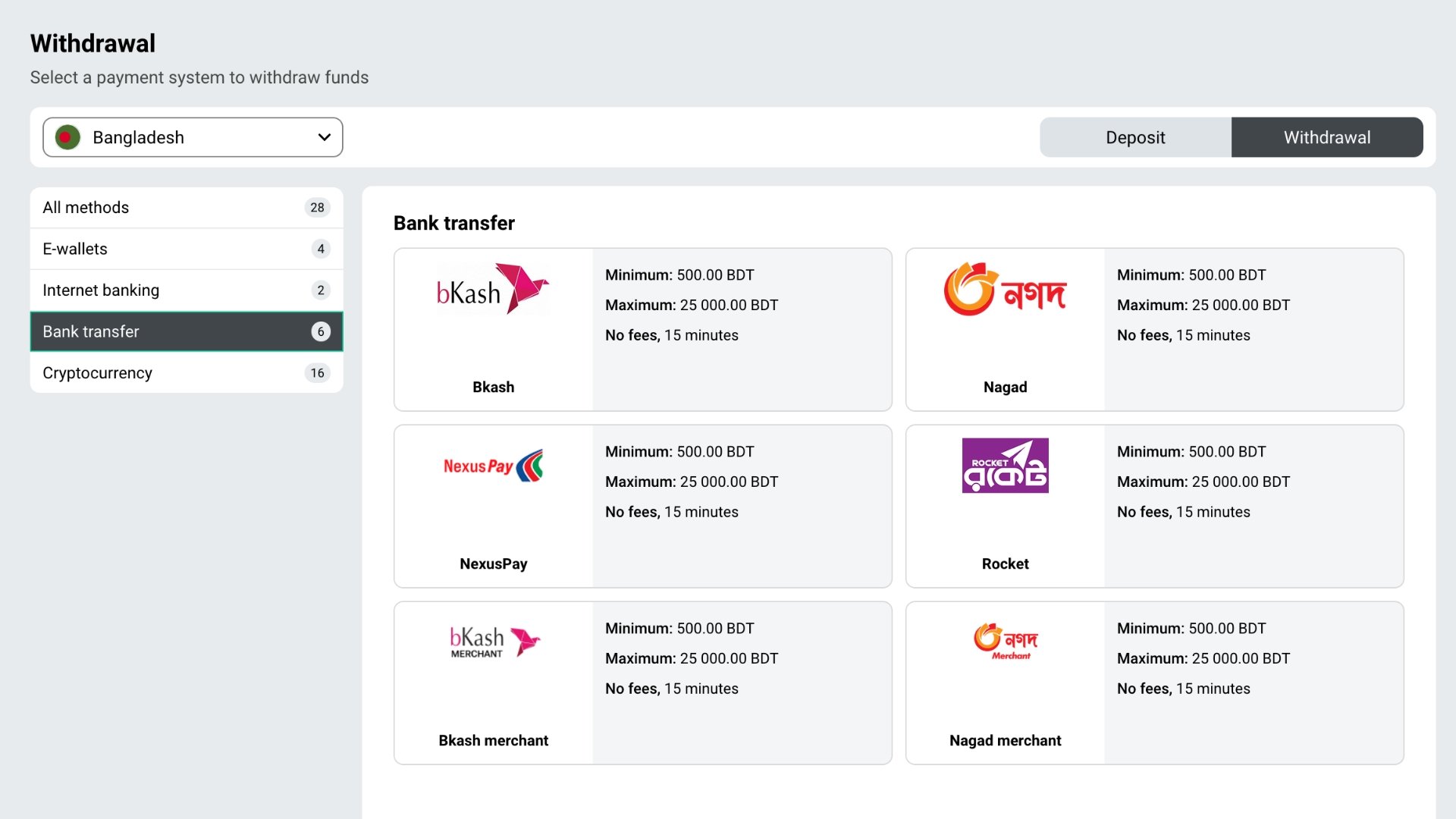The height and width of the screenshot is (819, 1456).
Task: Click the bKash Merchant logo
Action: coord(494,642)
